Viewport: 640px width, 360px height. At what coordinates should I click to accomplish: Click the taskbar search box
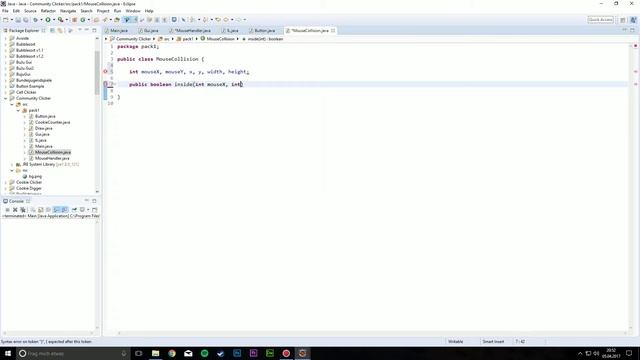pyautogui.click(x=73, y=353)
